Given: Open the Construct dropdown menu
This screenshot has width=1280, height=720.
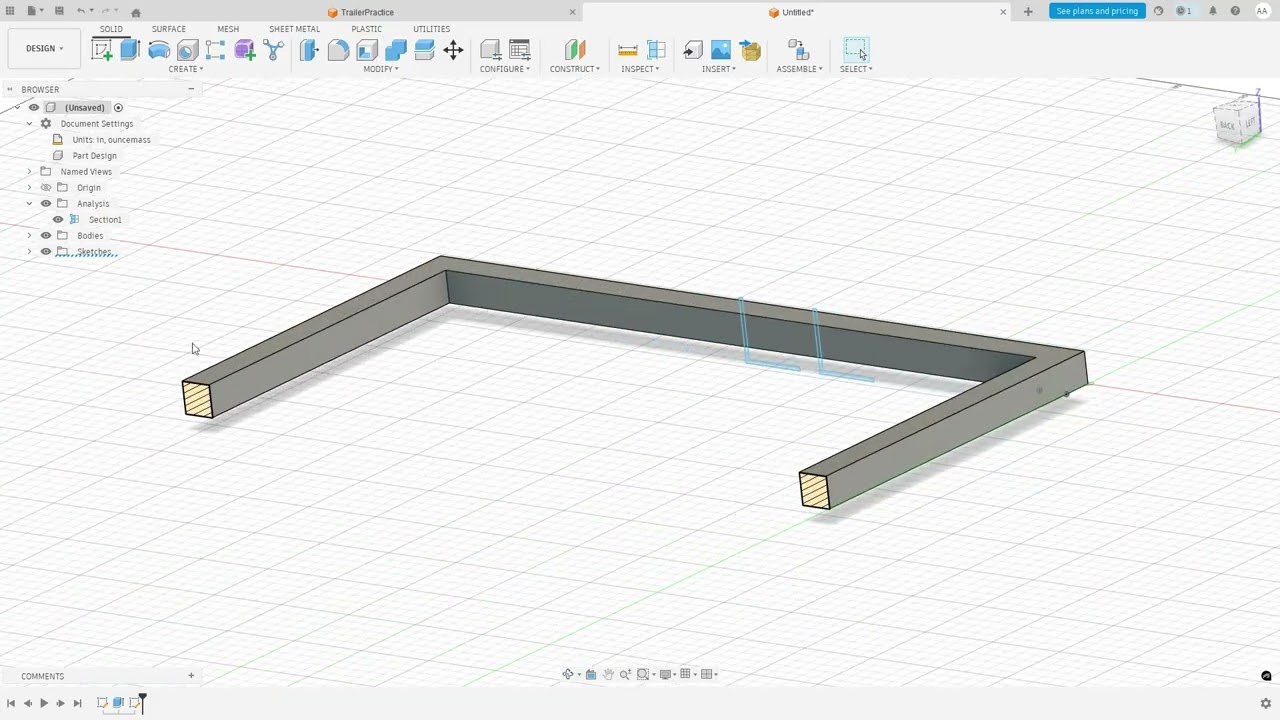Looking at the screenshot, I should pyautogui.click(x=575, y=69).
